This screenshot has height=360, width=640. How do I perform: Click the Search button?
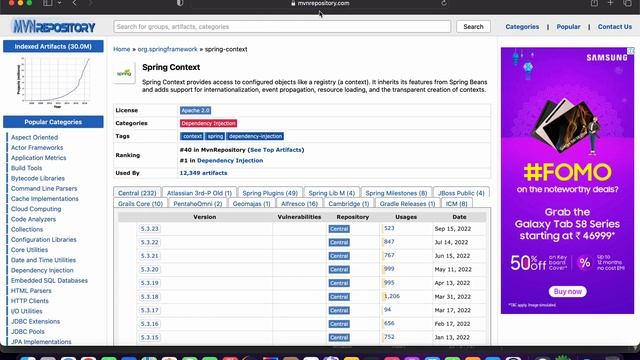click(x=473, y=27)
